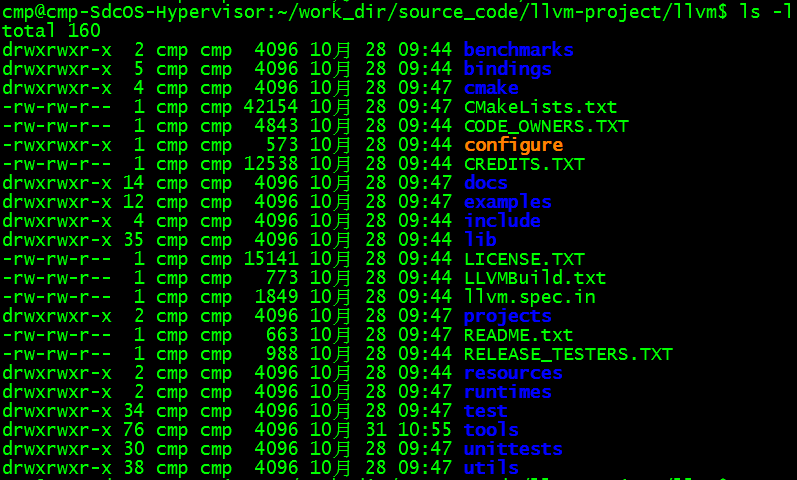
Task: Click the tools directory name
Action: [491, 430]
